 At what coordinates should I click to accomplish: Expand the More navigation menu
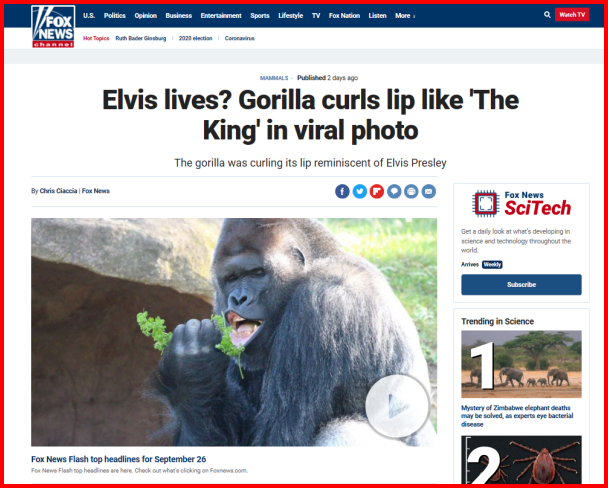[405, 16]
